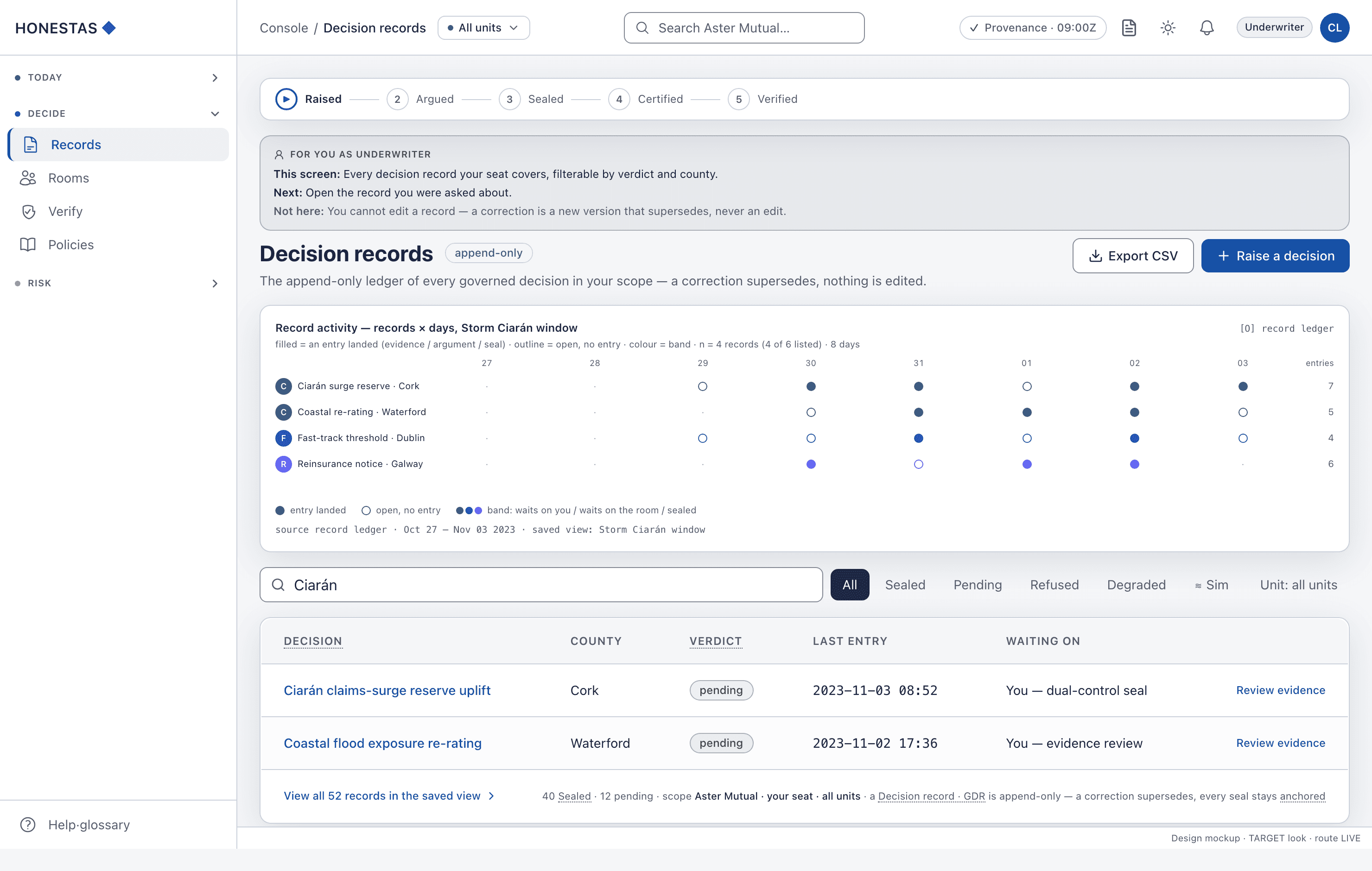Click the pending pill in the Cork row
This screenshot has width=1372, height=871.
[x=721, y=690]
